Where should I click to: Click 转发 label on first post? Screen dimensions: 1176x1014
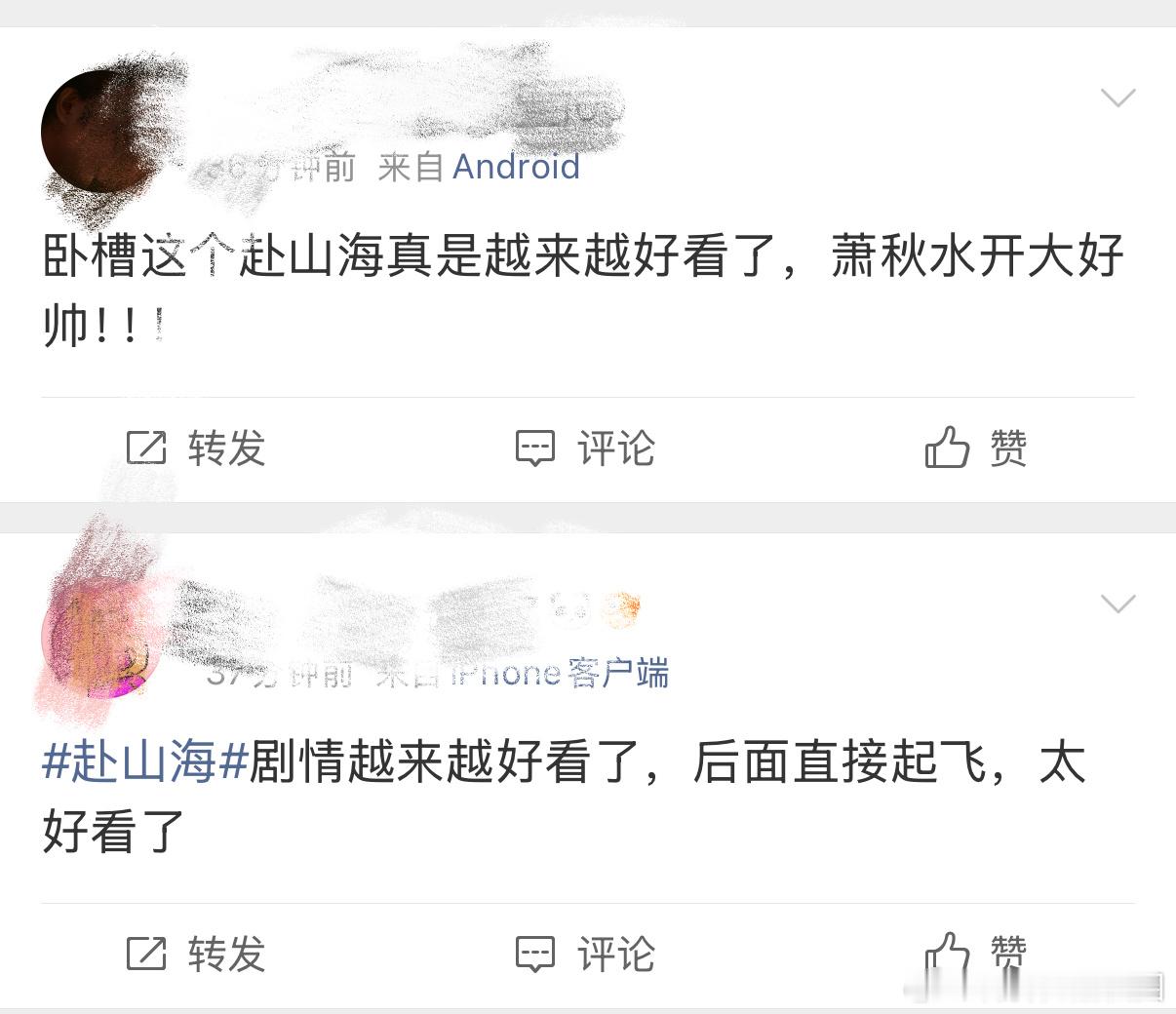point(226,448)
